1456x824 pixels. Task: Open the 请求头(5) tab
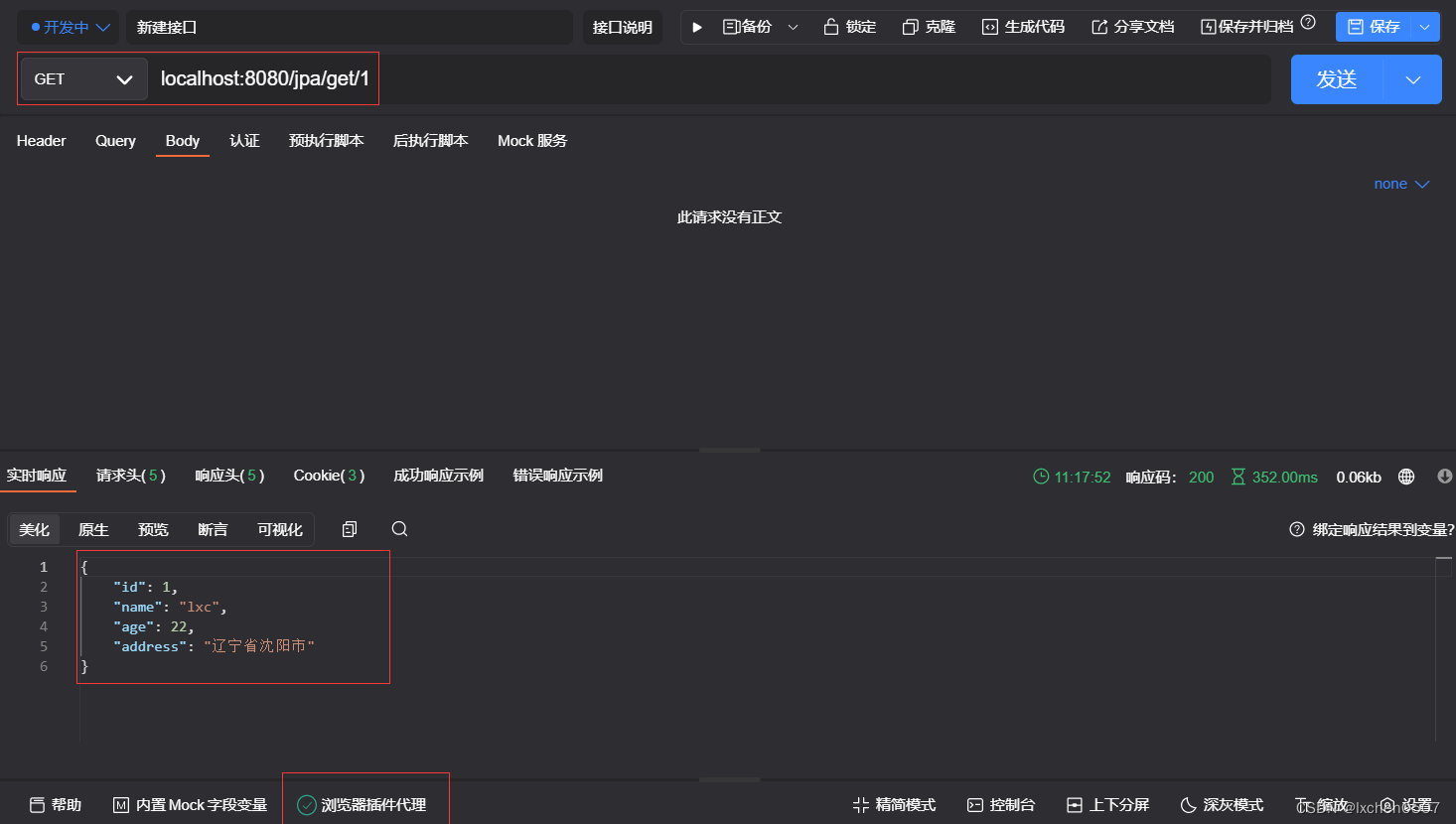(131, 476)
